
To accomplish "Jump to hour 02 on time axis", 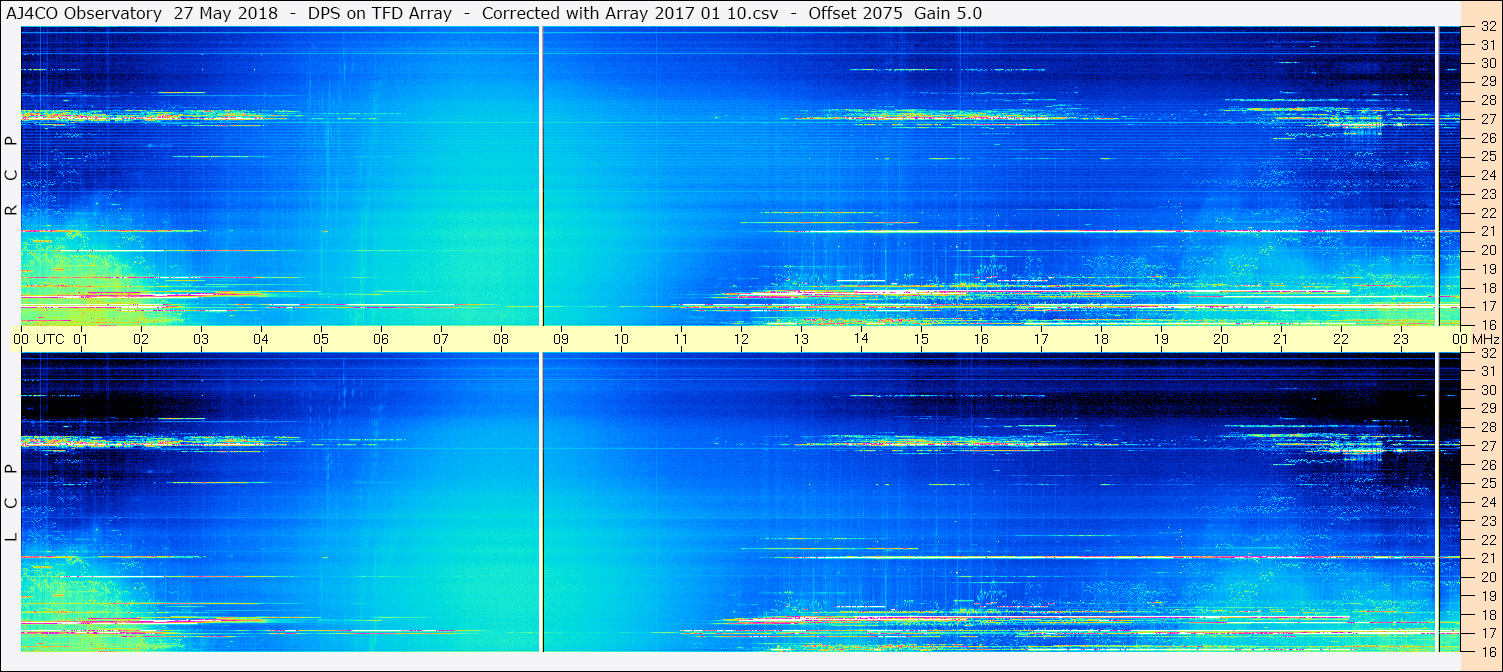I will 141,339.
